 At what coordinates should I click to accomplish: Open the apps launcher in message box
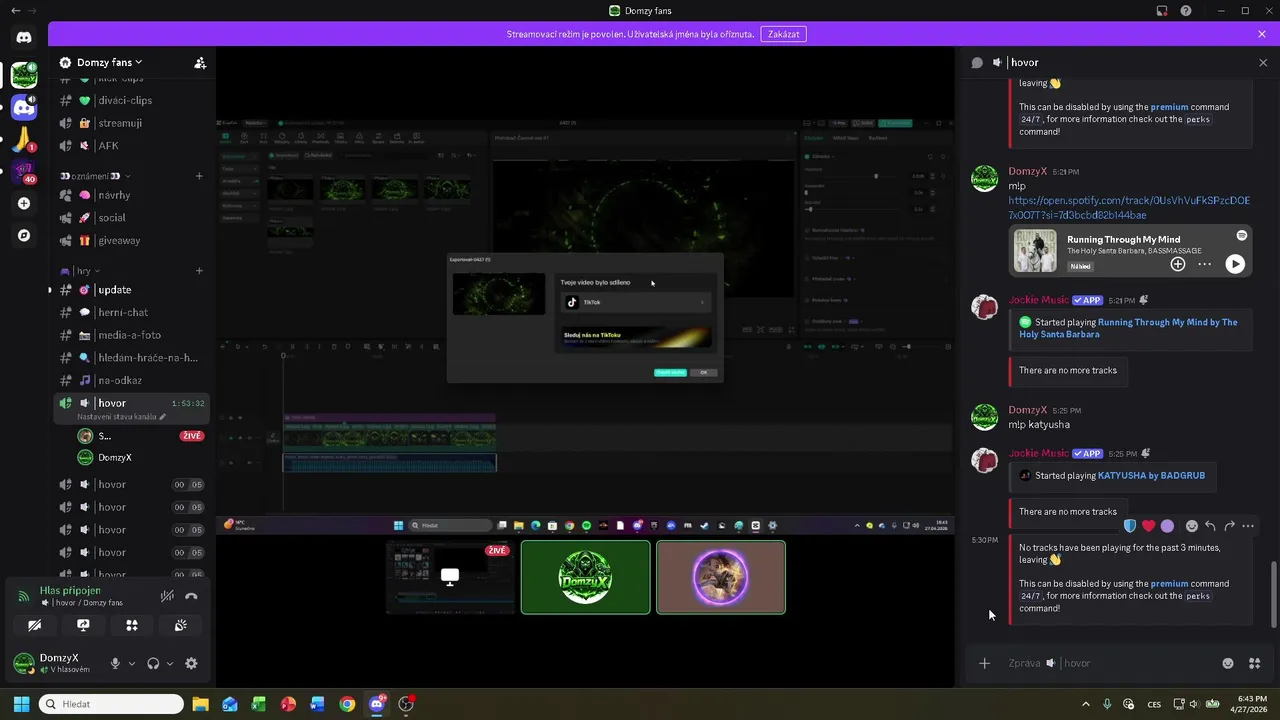[x=1255, y=663]
